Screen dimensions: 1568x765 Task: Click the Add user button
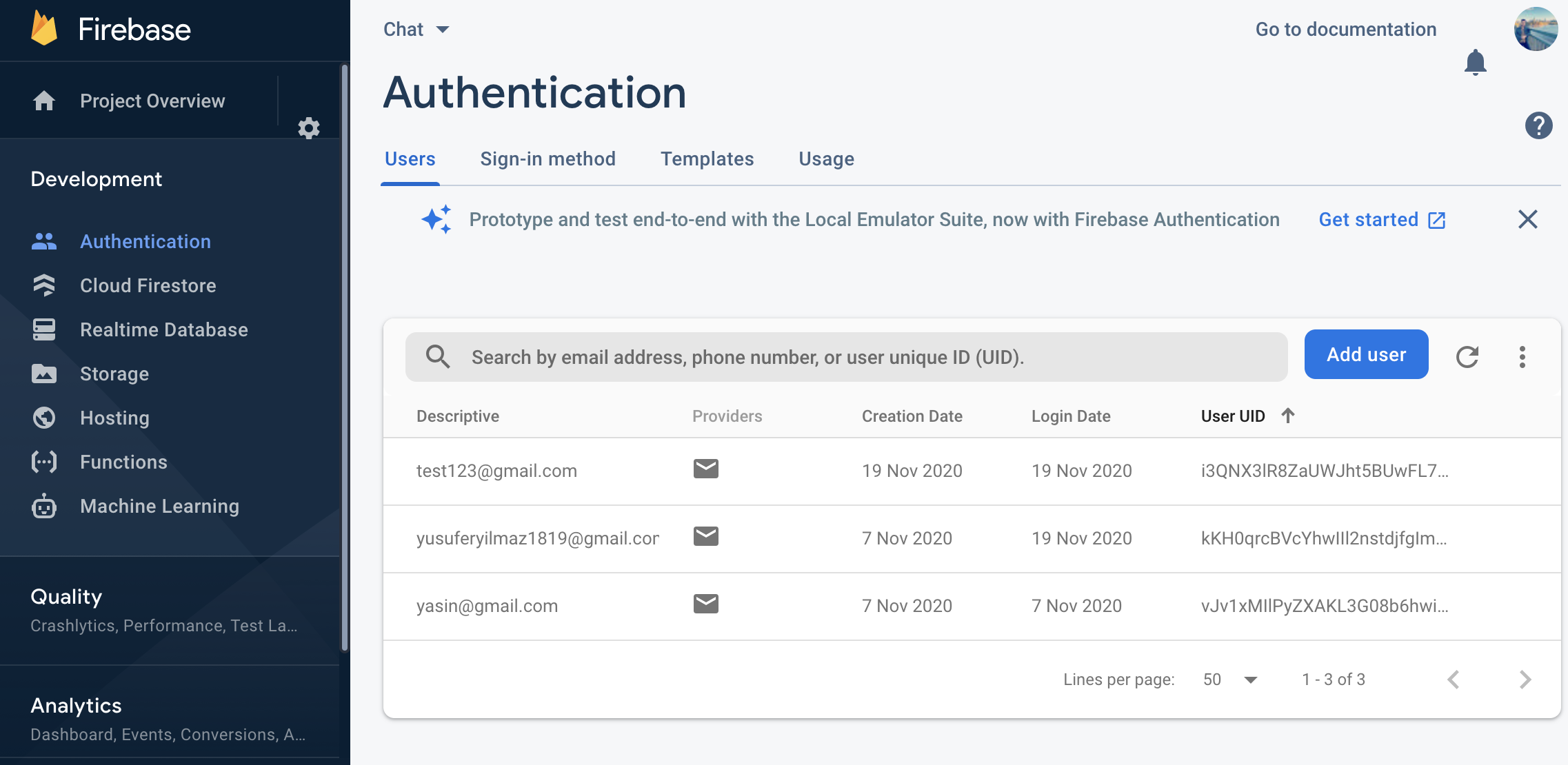(1365, 354)
